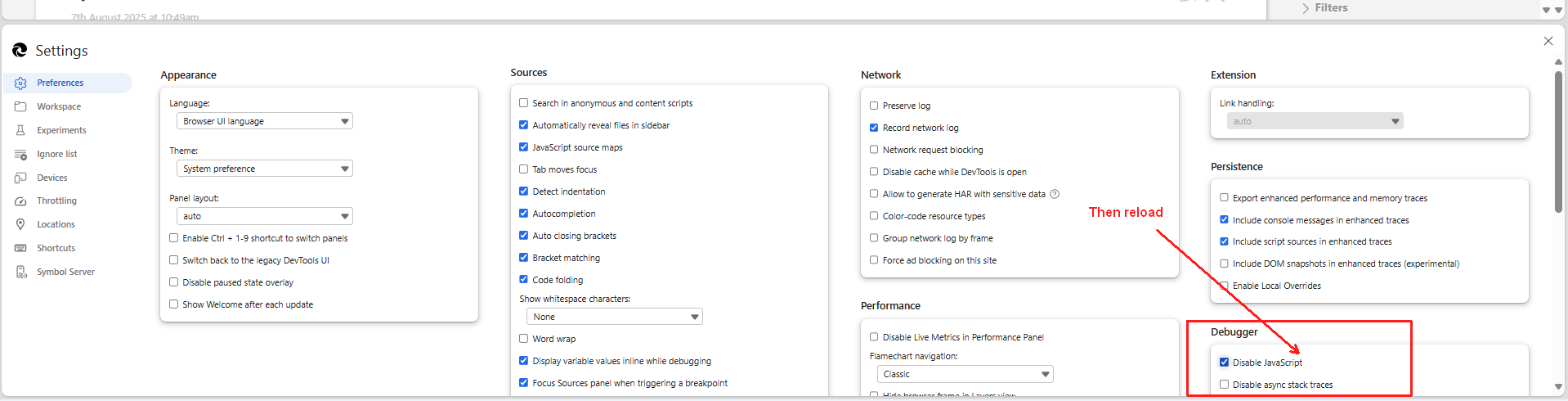
Task: Click the Locations pin icon
Action: coord(20,224)
